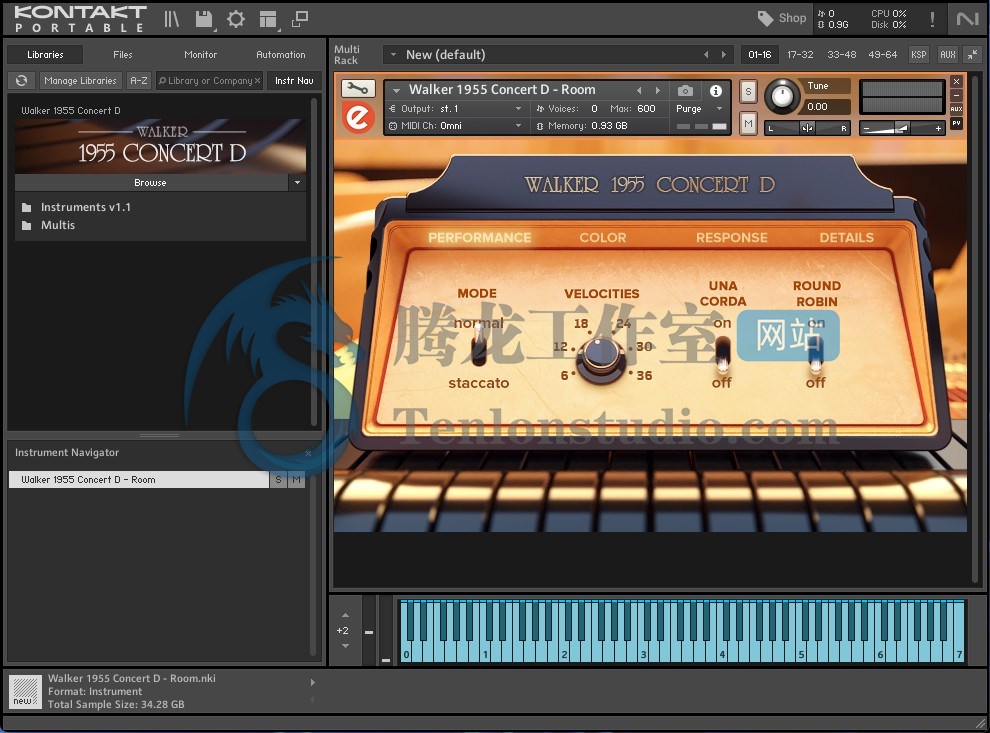Screen dimensions: 990x733
Task: Open the workspace layout icon
Action: [268, 19]
